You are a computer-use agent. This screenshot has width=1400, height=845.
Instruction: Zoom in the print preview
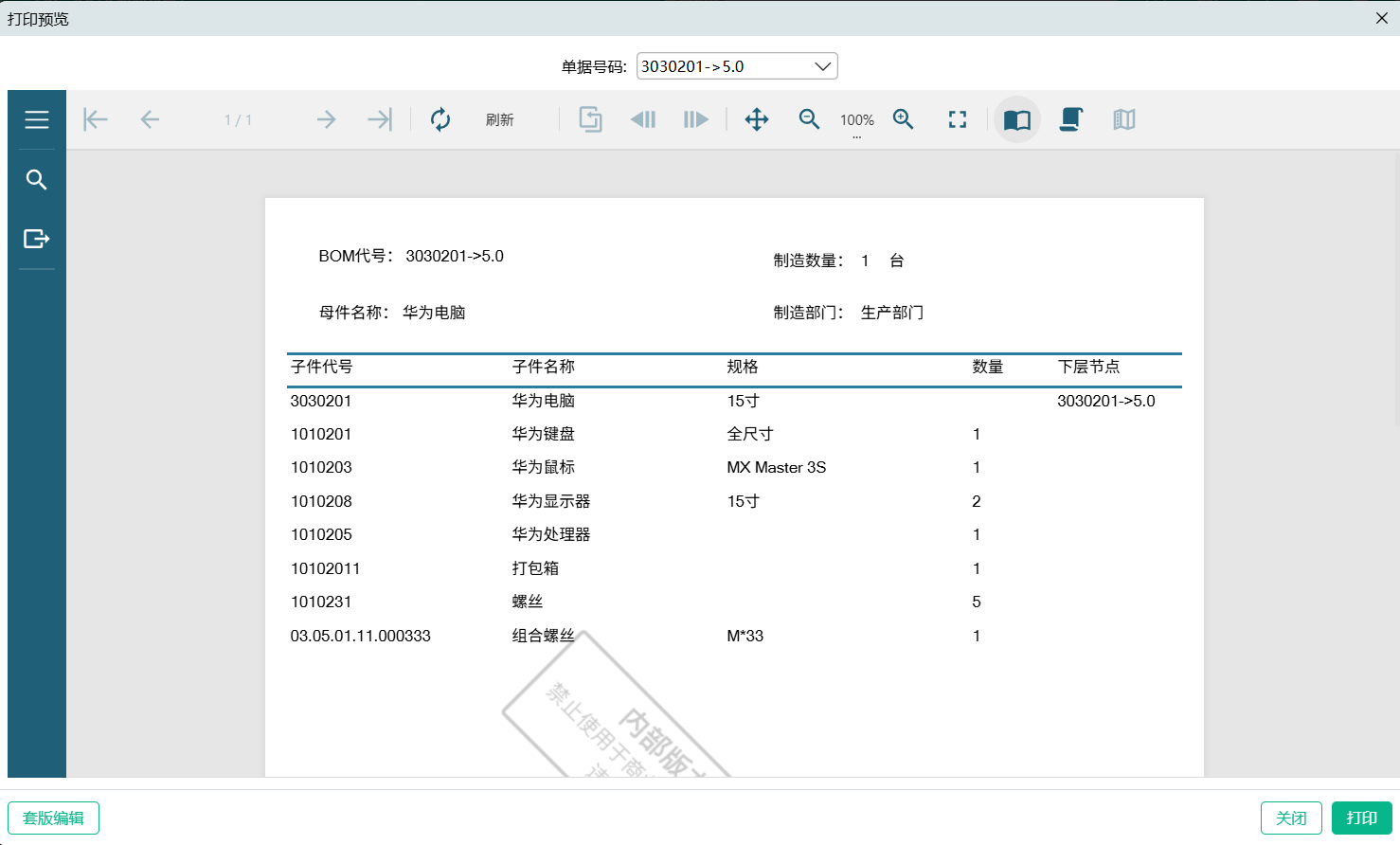pos(904,119)
